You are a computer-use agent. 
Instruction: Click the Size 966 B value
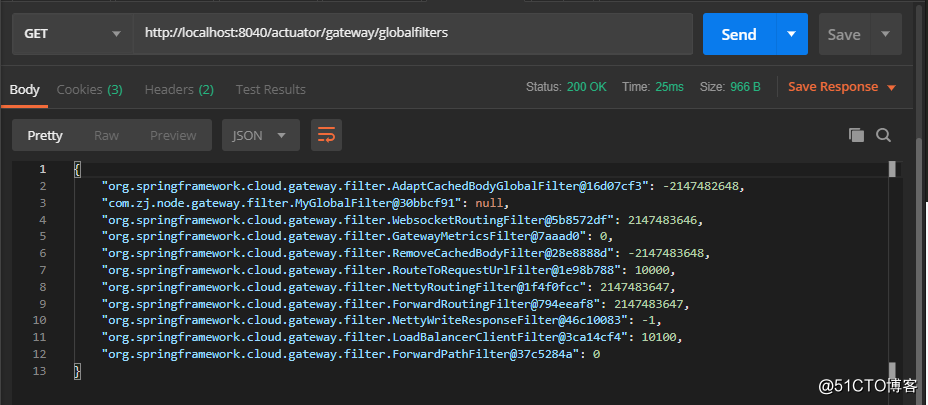point(746,87)
